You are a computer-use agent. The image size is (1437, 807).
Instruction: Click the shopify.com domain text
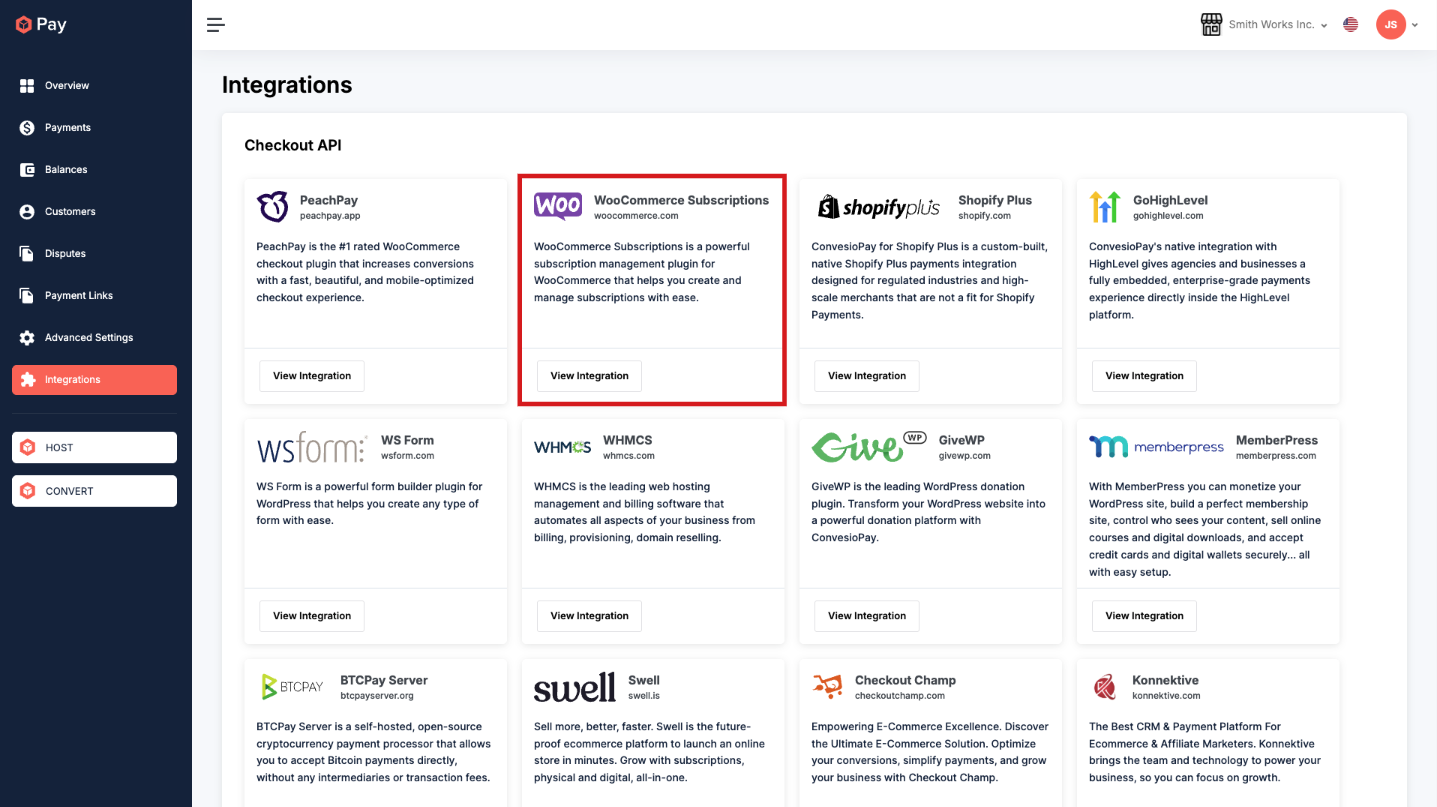click(x=984, y=216)
